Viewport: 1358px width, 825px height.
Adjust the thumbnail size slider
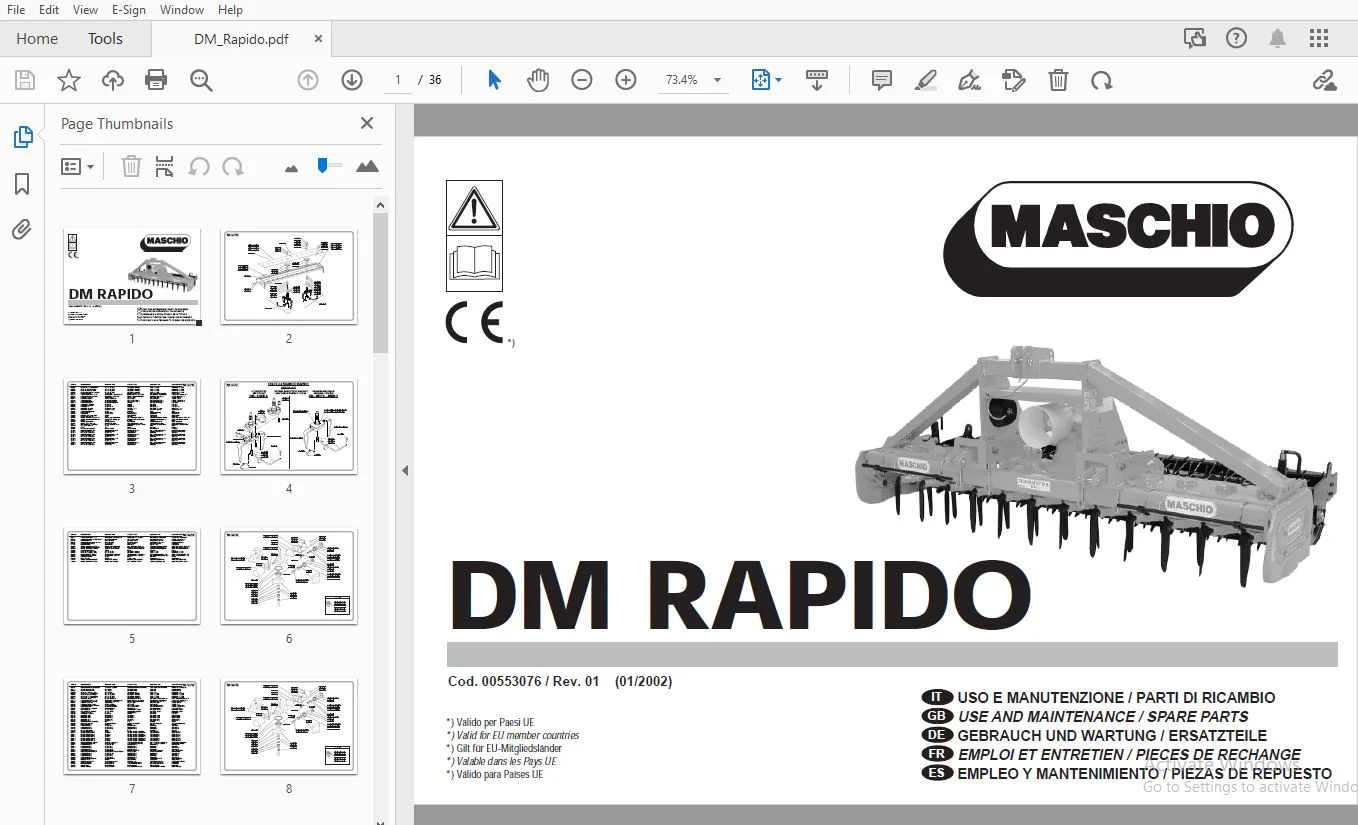(328, 166)
